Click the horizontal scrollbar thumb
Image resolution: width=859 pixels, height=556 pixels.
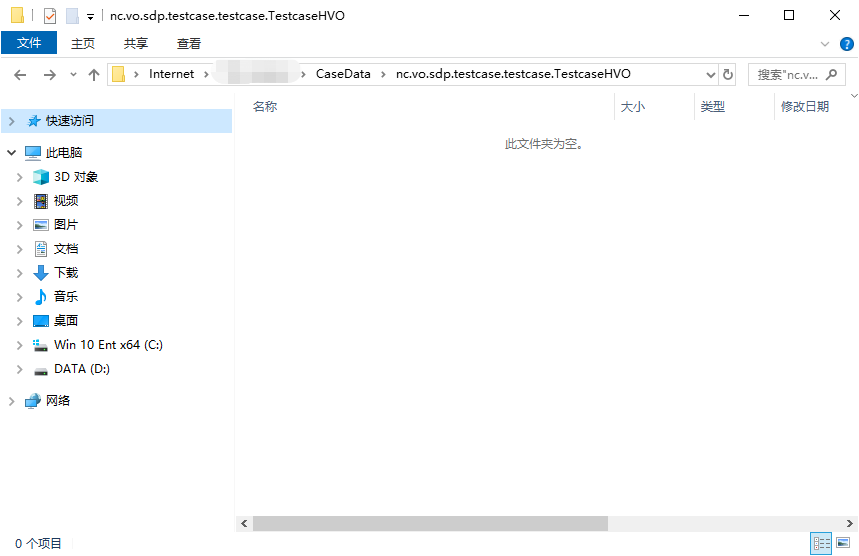(x=430, y=524)
